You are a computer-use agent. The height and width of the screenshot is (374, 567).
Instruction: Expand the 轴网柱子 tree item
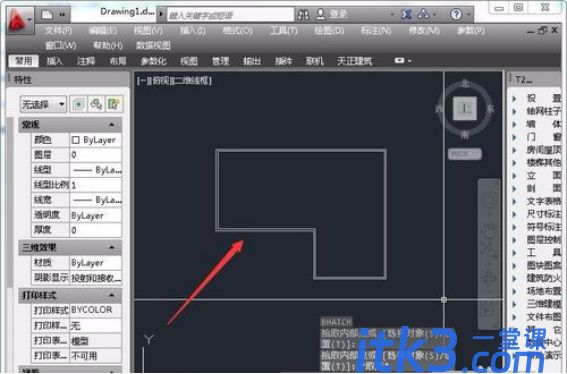(x=515, y=111)
